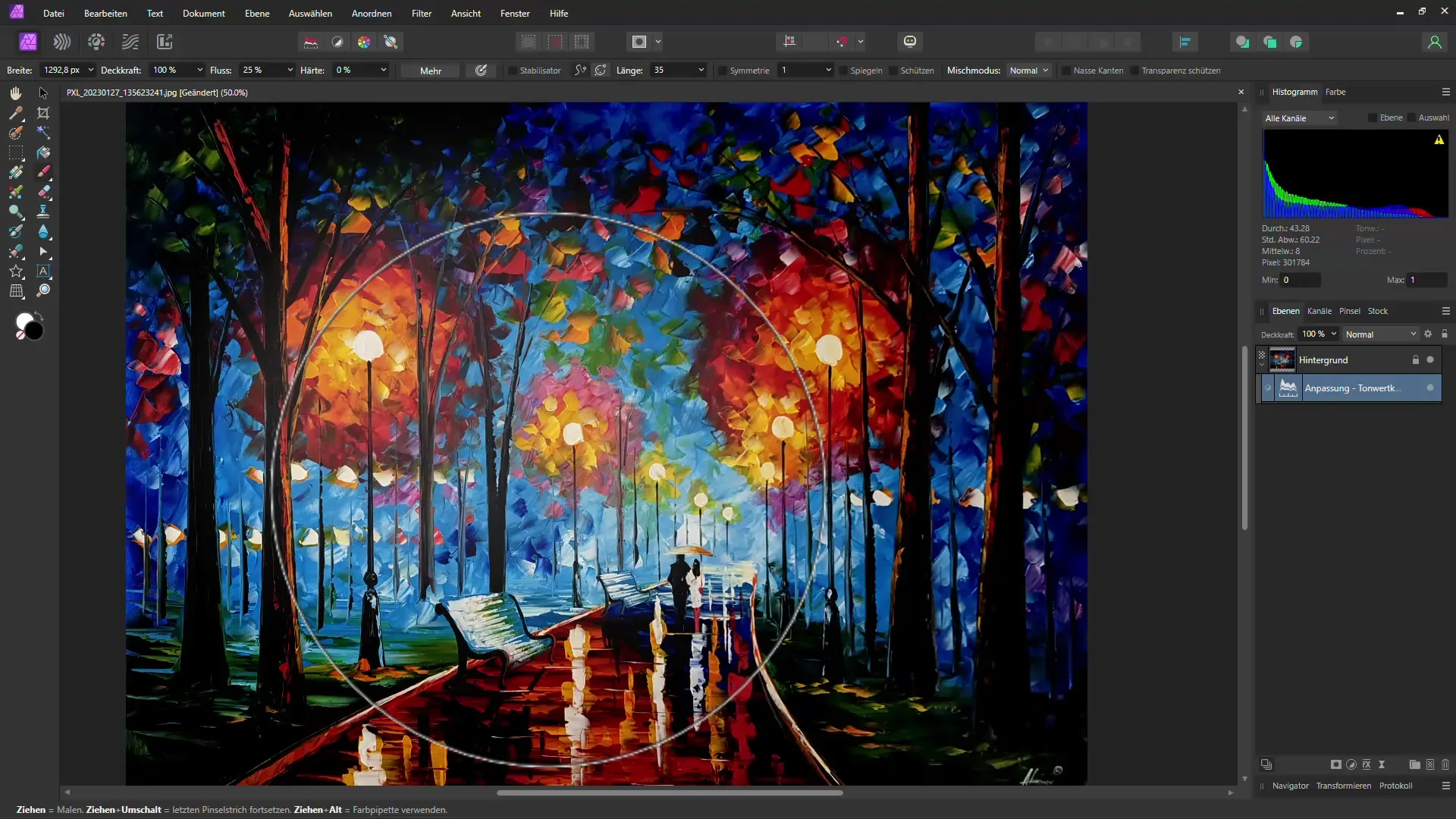The height and width of the screenshot is (819, 1456).
Task: Click the foreground white color swatch
Action: 24,322
